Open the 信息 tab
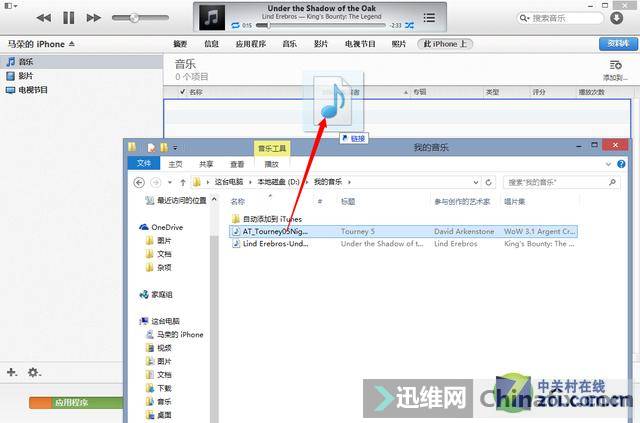Viewport: 640px width, 423px height. (x=211, y=44)
